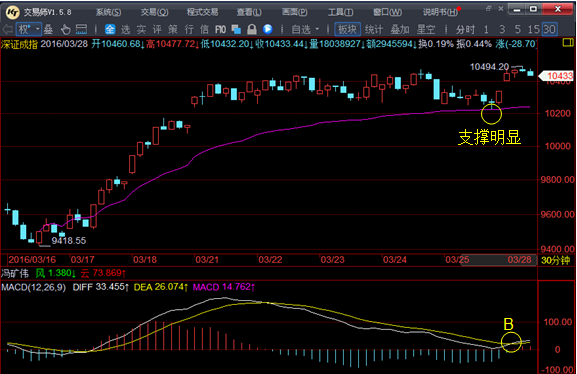Select the hand pan tool icon

pos(66,29)
